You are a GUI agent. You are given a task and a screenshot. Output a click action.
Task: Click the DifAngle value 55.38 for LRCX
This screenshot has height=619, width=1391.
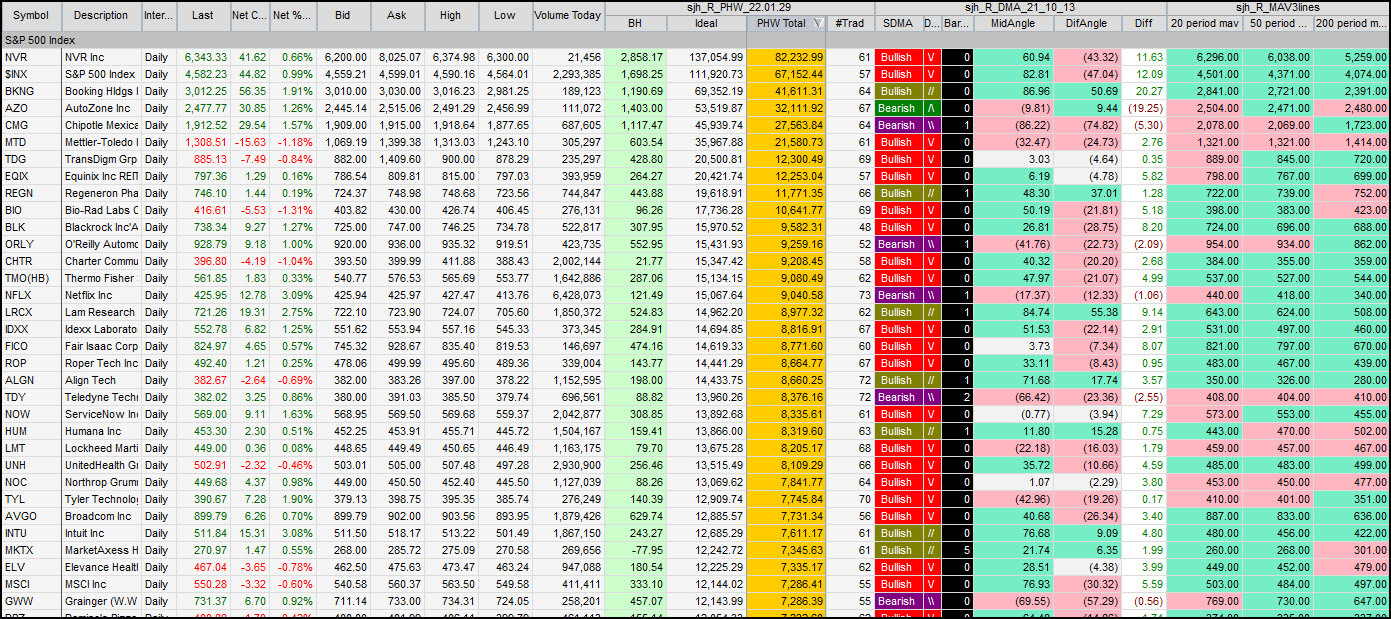(x=1087, y=312)
